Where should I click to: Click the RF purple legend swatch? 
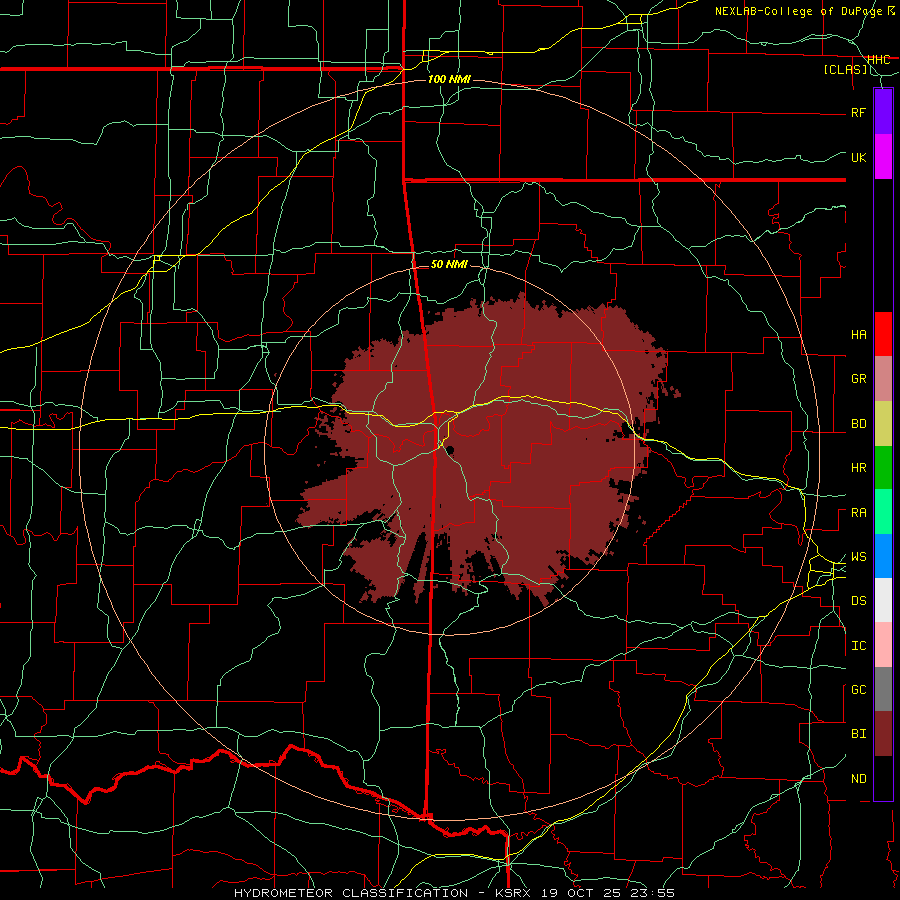coord(883,111)
